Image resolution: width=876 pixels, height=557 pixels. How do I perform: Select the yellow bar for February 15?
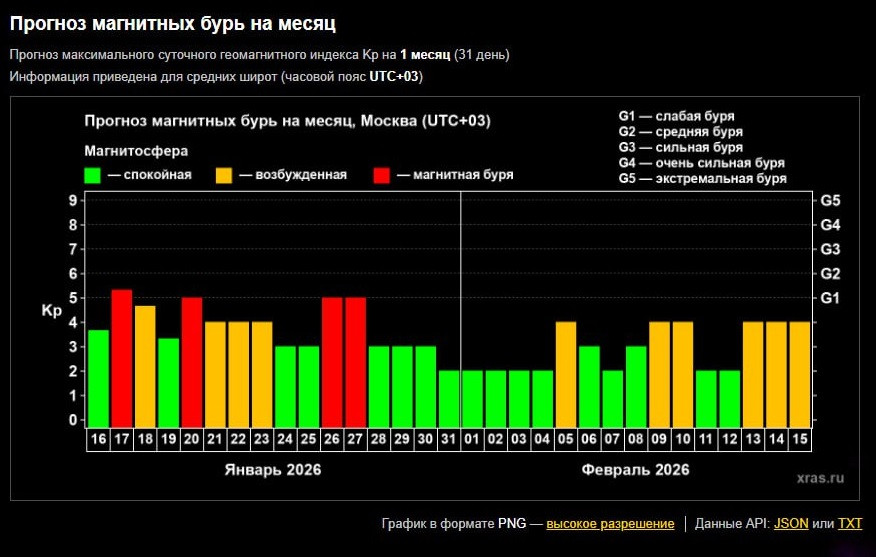click(x=800, y=373)
